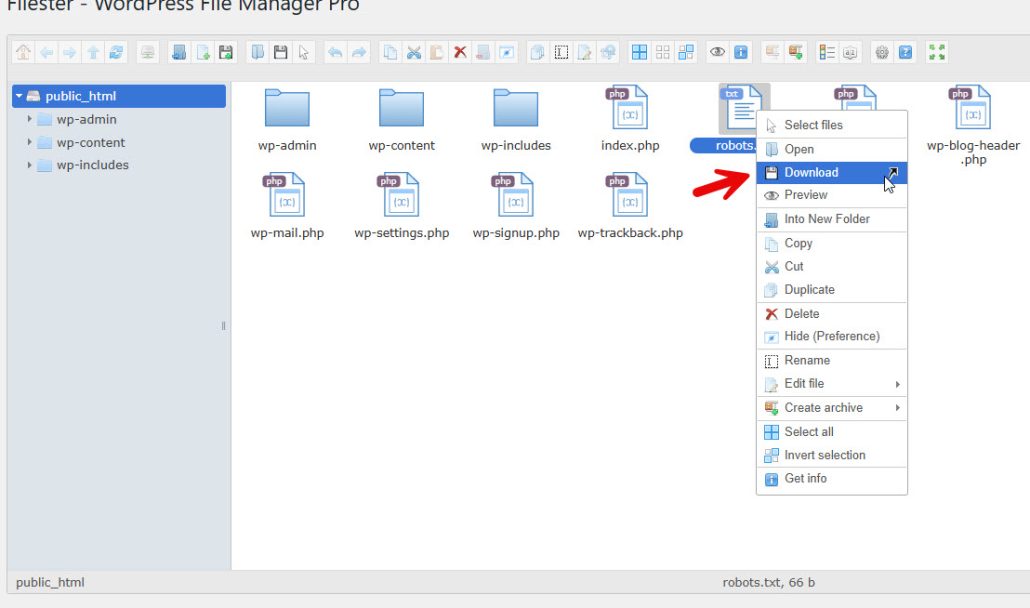1030x608 pixels.
Task: Open the Sort options toolbar icon
Action: click(x=850, y=53)
